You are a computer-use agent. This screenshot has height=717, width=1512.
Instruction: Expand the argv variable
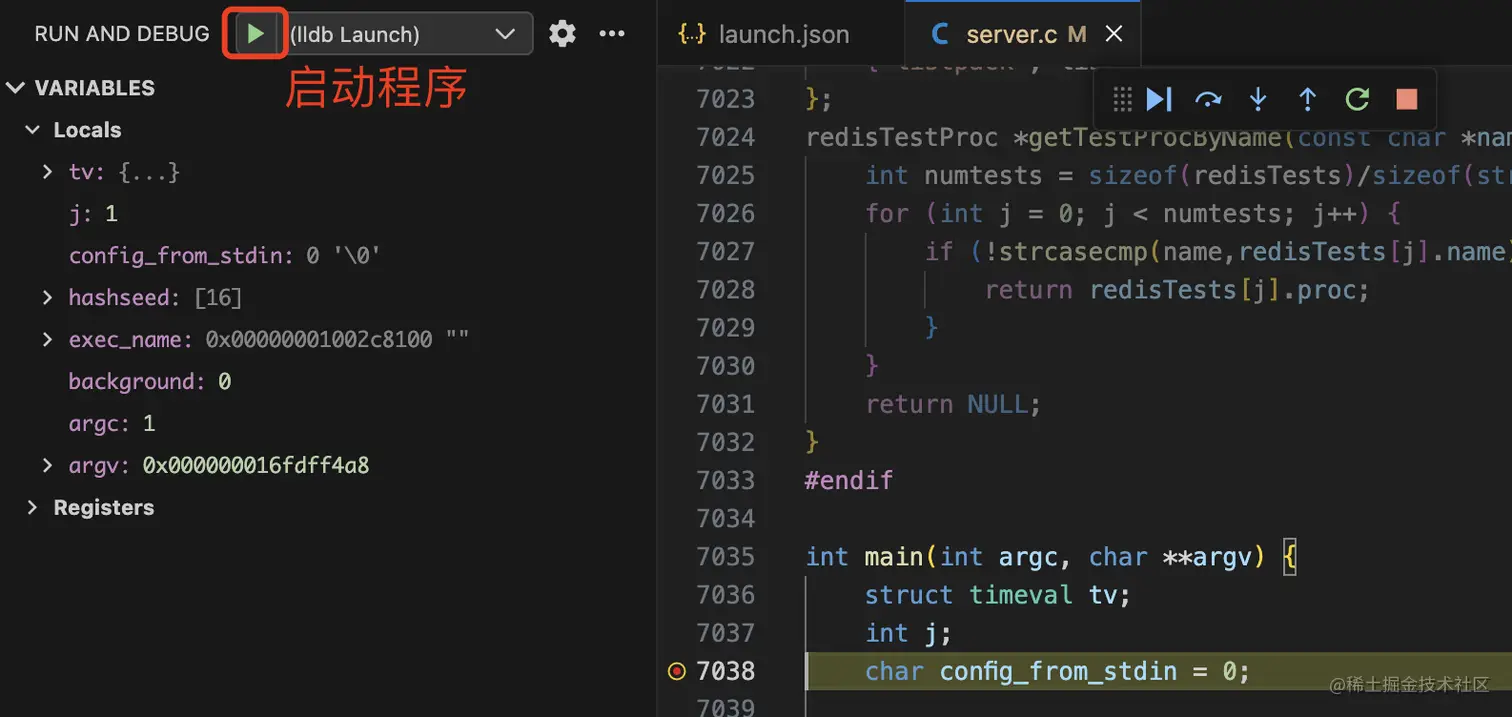click(x=47, y=465)
